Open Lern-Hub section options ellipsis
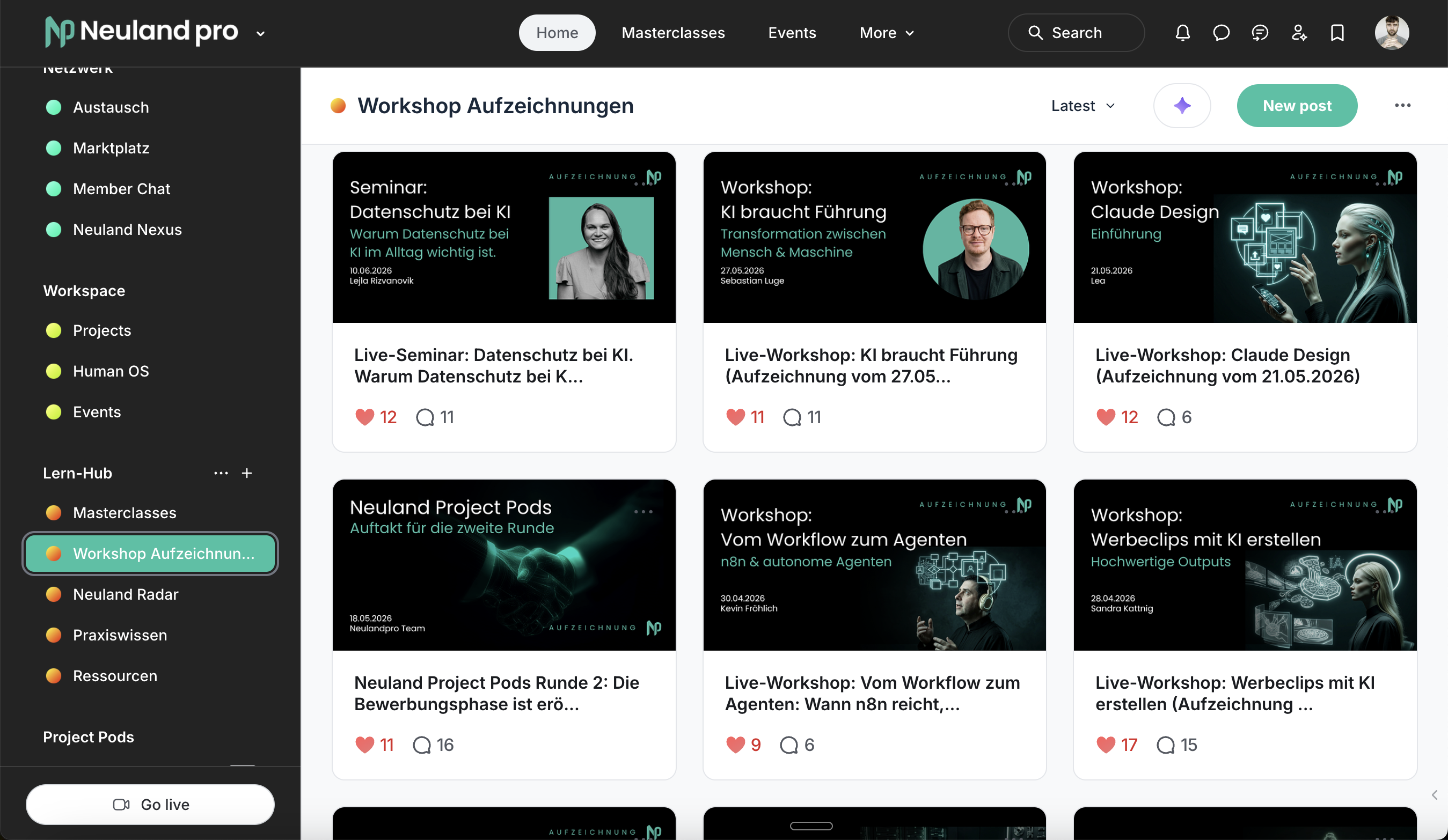 tap(221, 473)
